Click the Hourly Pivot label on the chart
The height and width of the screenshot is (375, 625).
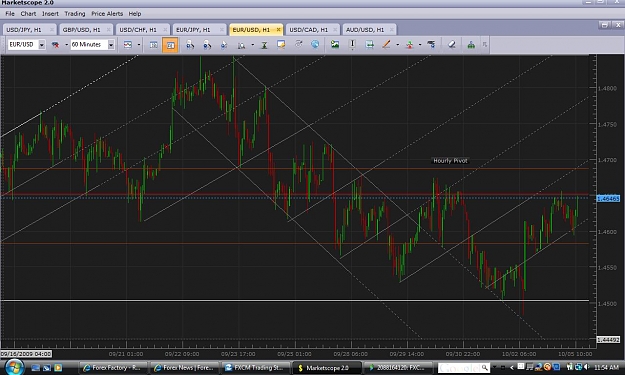point(450,161)
